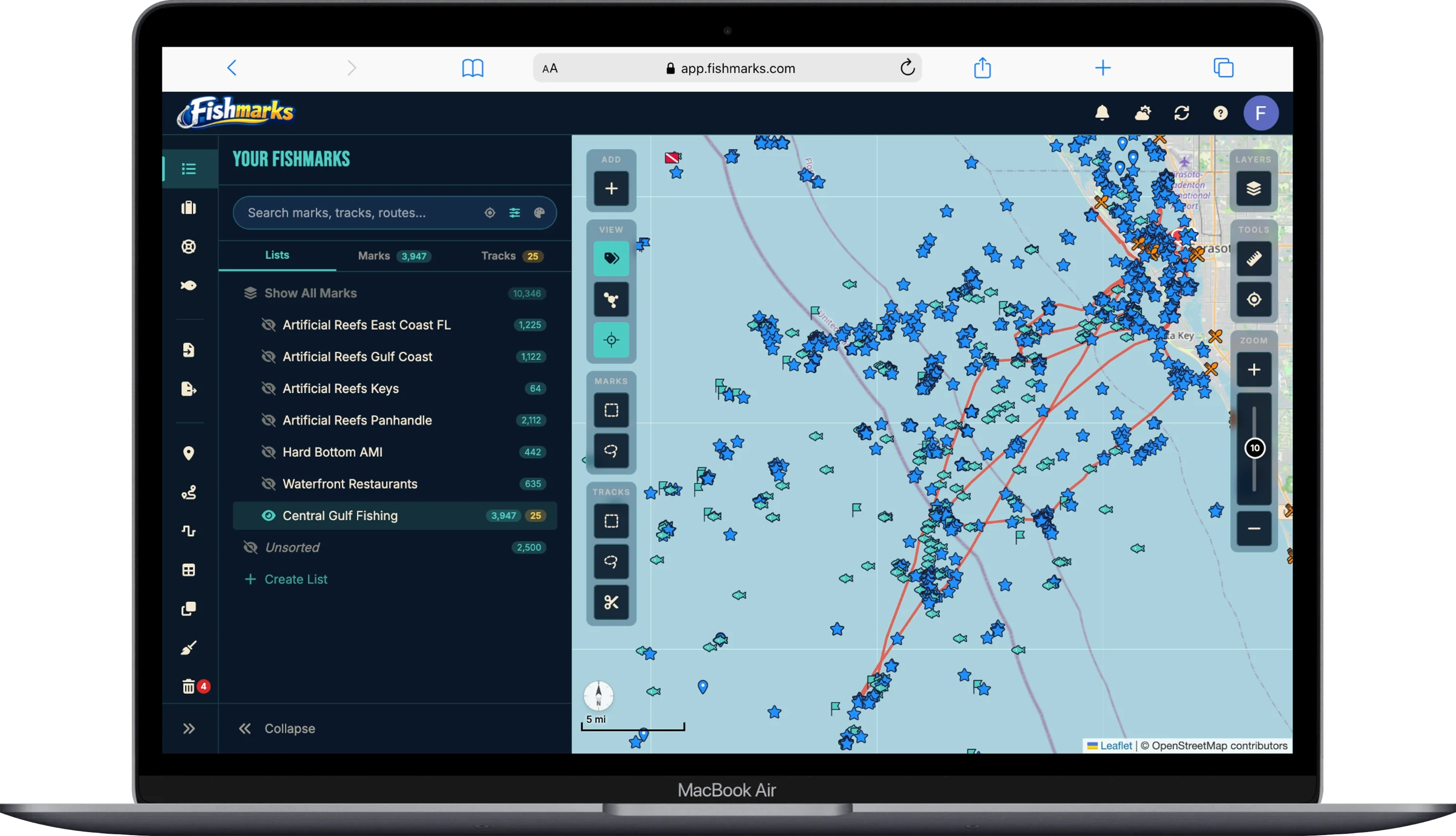
Task: Open filter sliders icon in search bar
Action: 514,213
